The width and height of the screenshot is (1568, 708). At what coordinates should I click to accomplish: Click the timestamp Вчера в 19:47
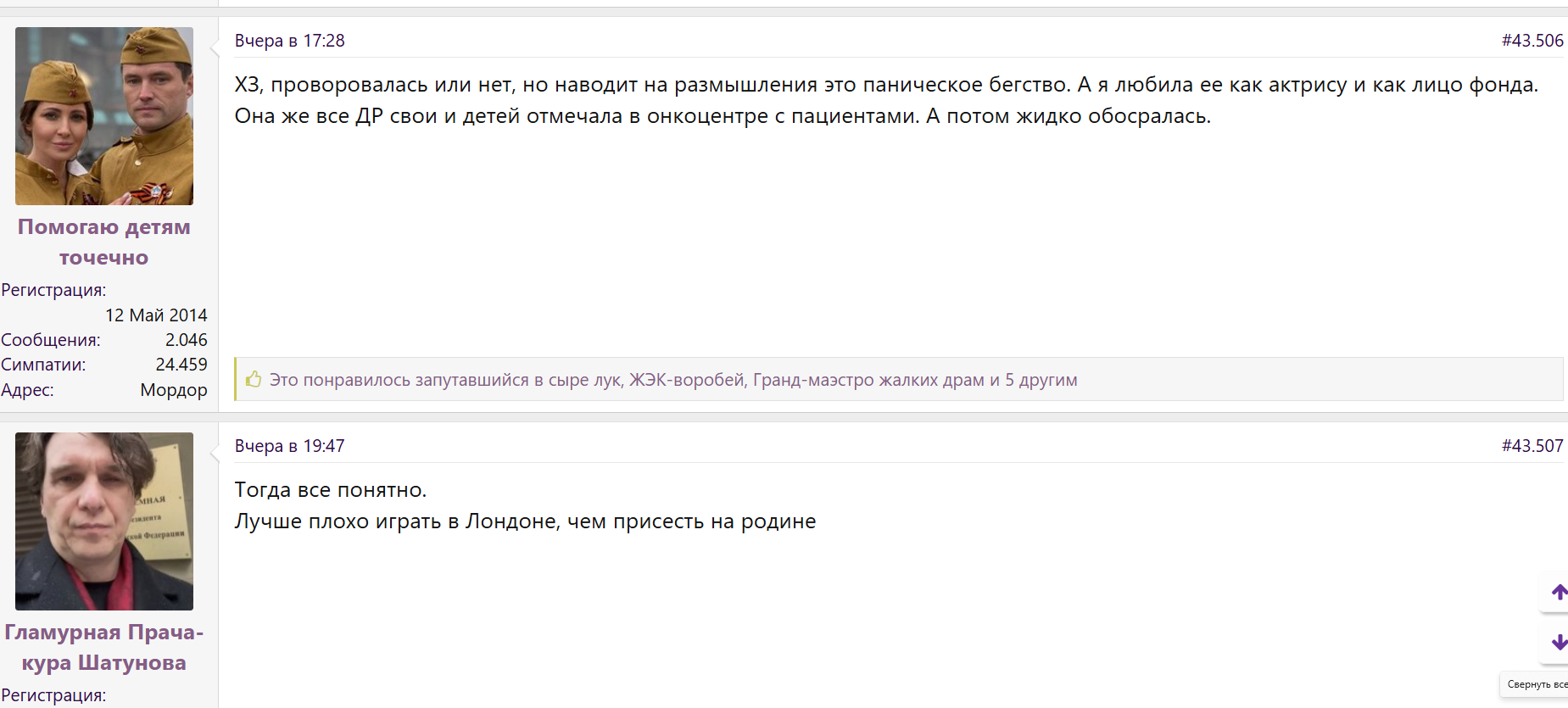click(x=290, y=446)
